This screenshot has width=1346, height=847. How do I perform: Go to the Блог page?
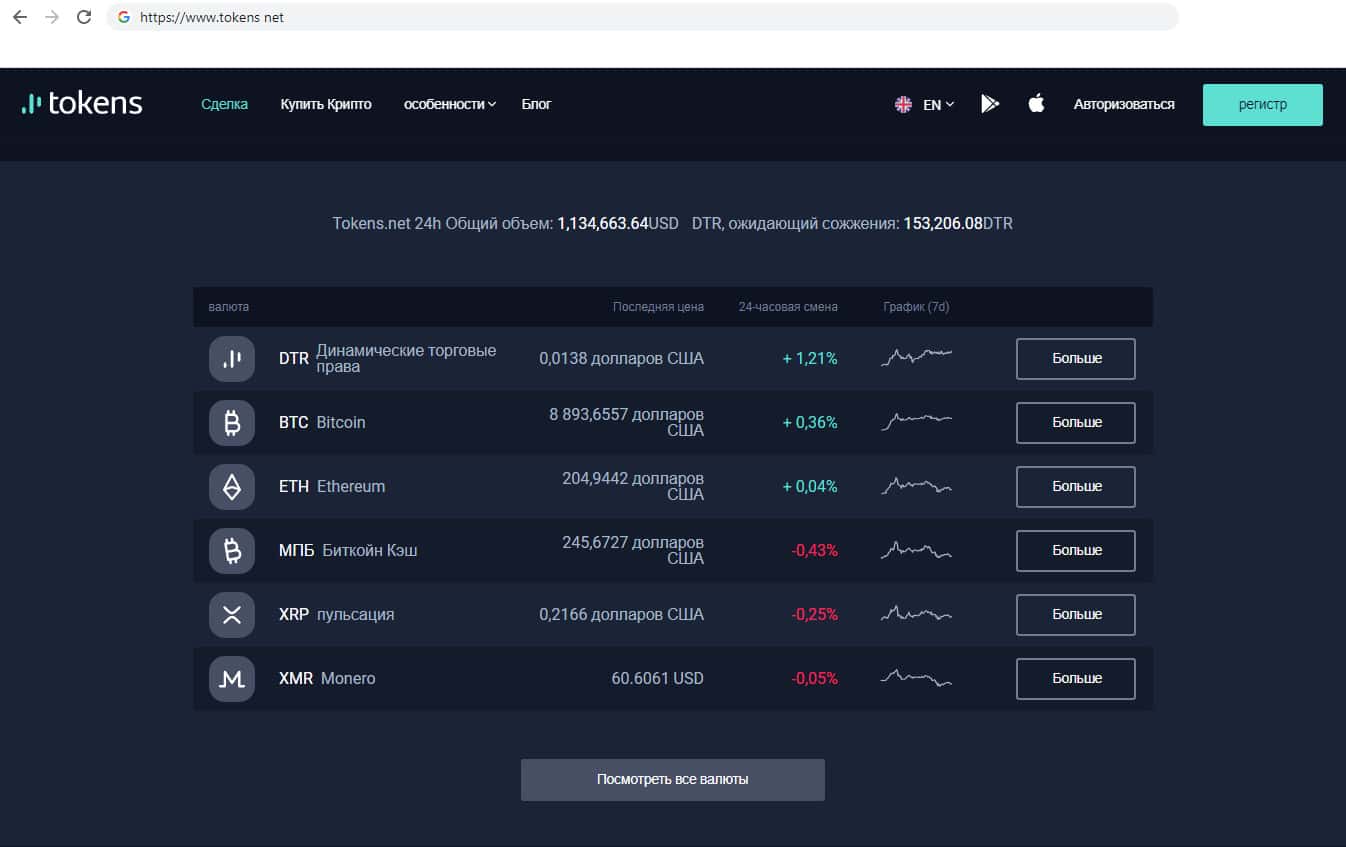pos(536,104)
